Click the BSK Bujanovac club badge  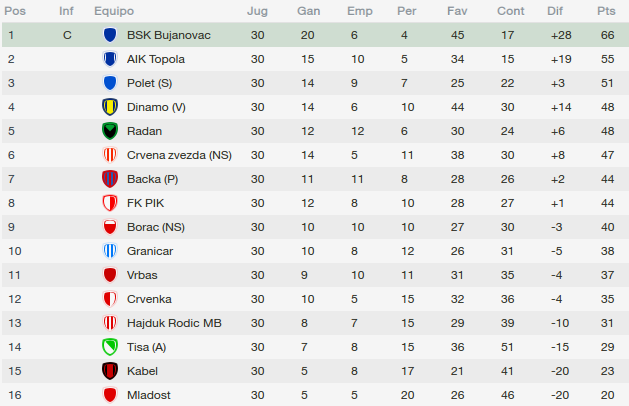(x=110, y=35)
